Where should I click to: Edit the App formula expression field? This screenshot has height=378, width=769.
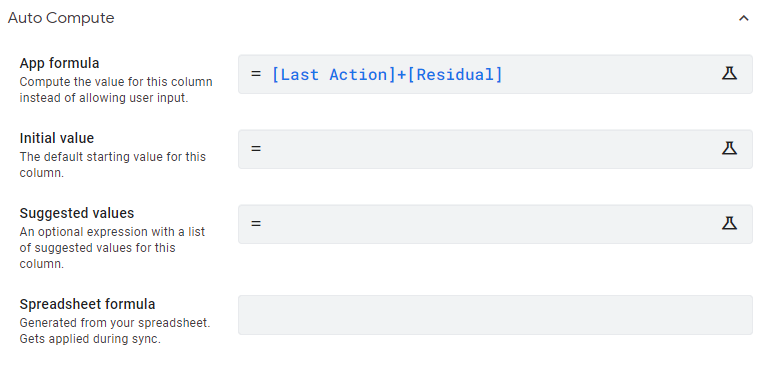point(495,74)
